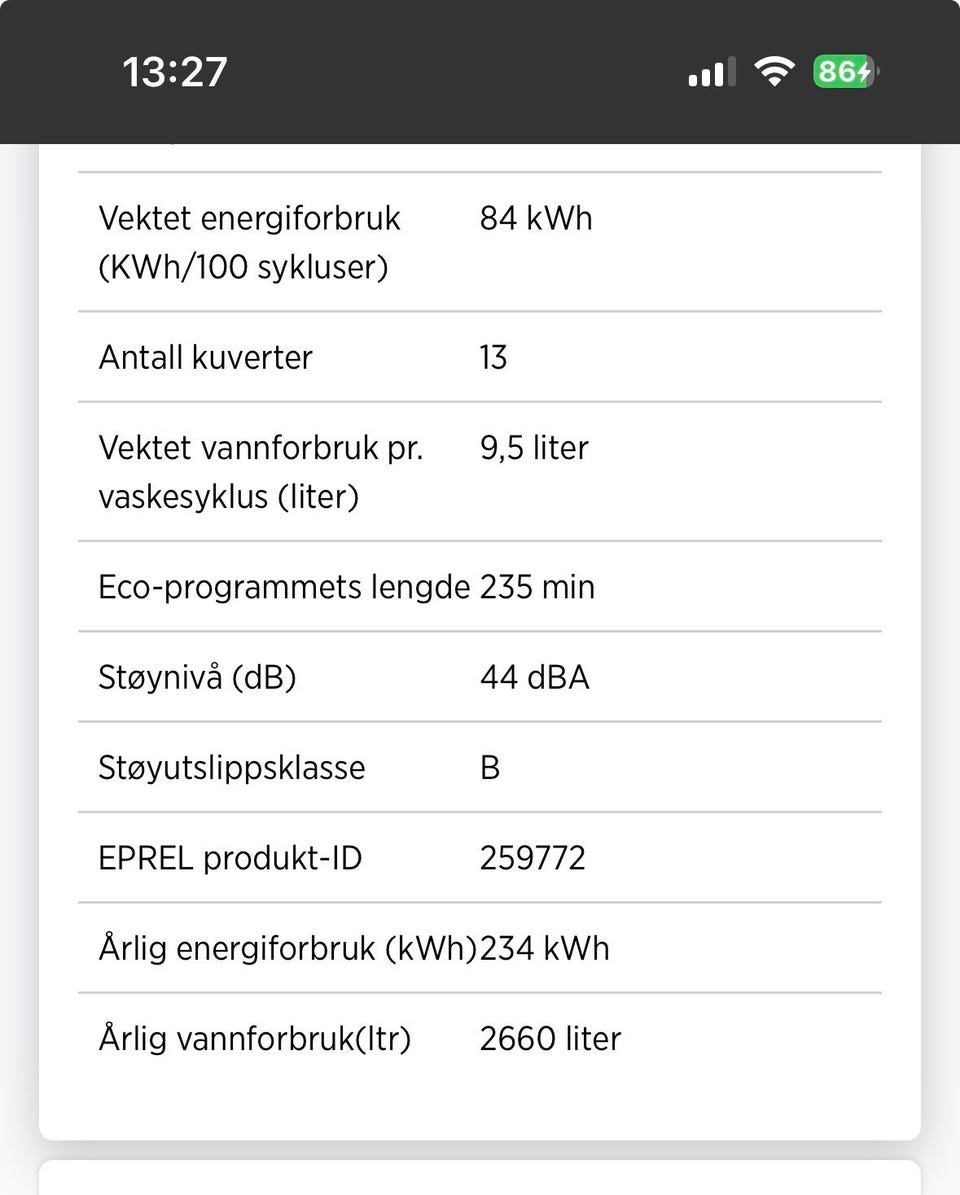
Task: Tap the cellular signal bars icon
Action: pyautogui.click(x=712, y=72)
